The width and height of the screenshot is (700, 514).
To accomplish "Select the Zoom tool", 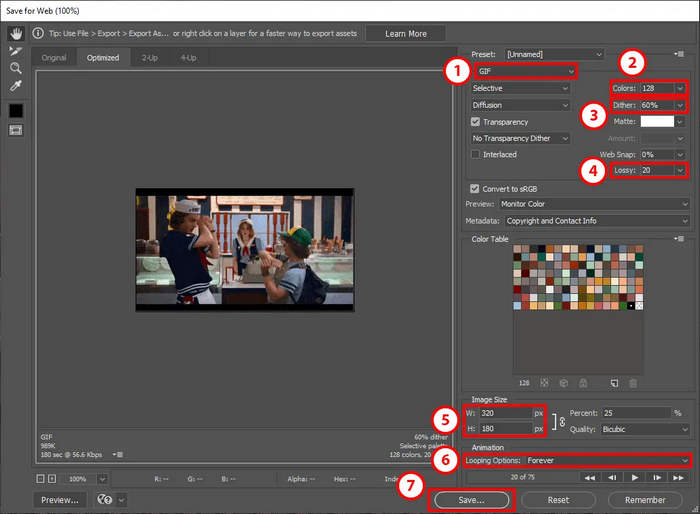I will [x=16, y=68].
